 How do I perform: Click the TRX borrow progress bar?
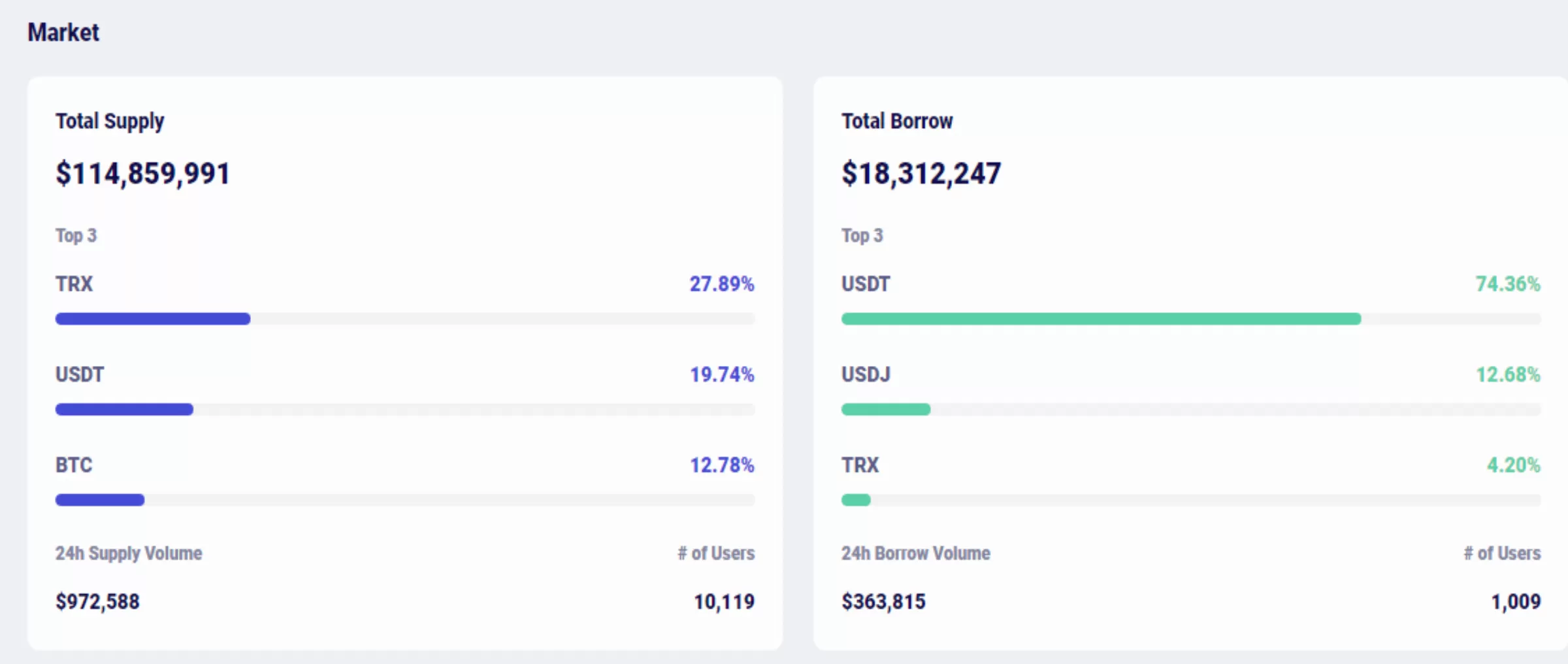(1191, 500)
